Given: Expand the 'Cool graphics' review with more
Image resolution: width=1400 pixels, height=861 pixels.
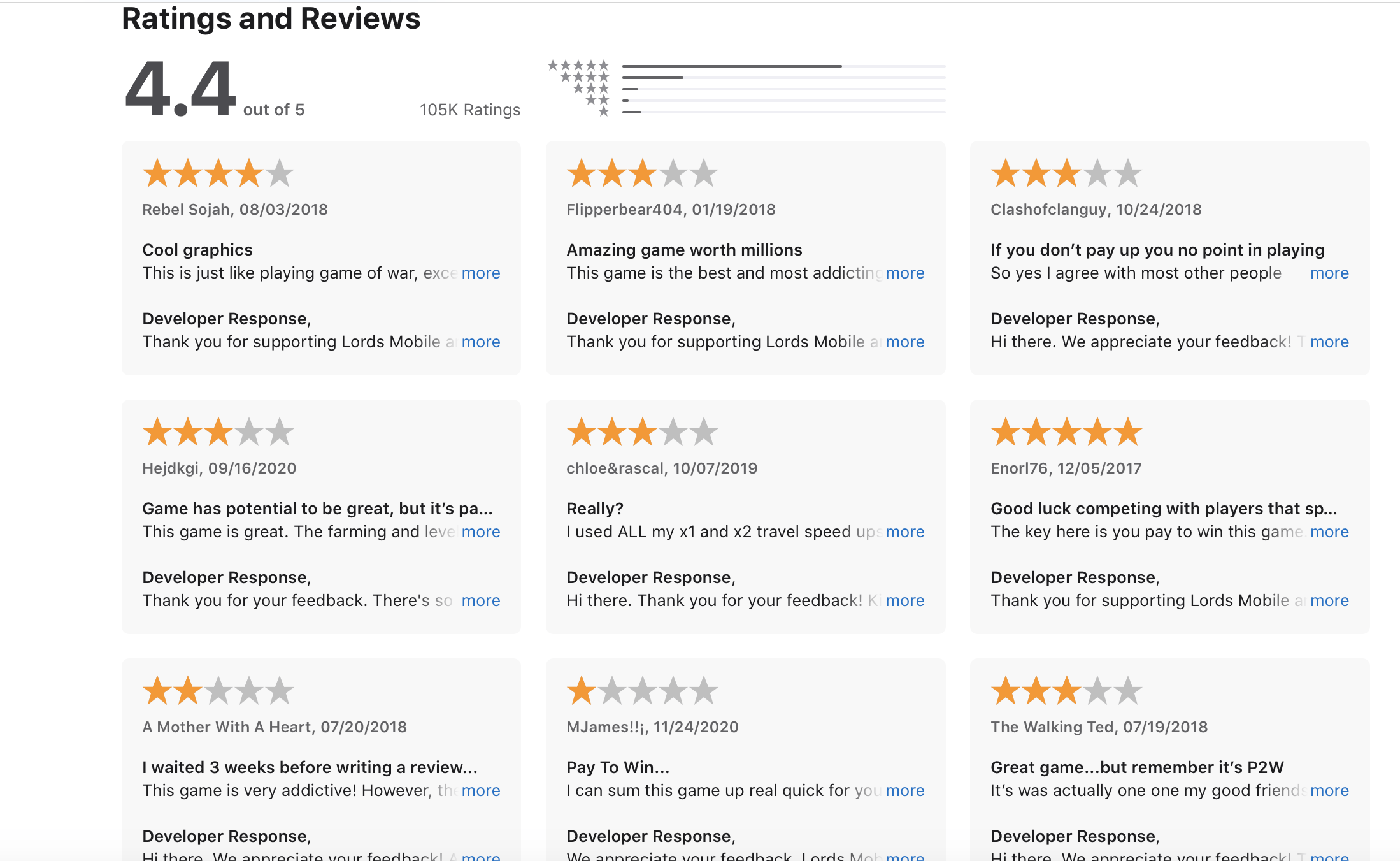Looking at the screenshot, I should [x=481, y=273].
